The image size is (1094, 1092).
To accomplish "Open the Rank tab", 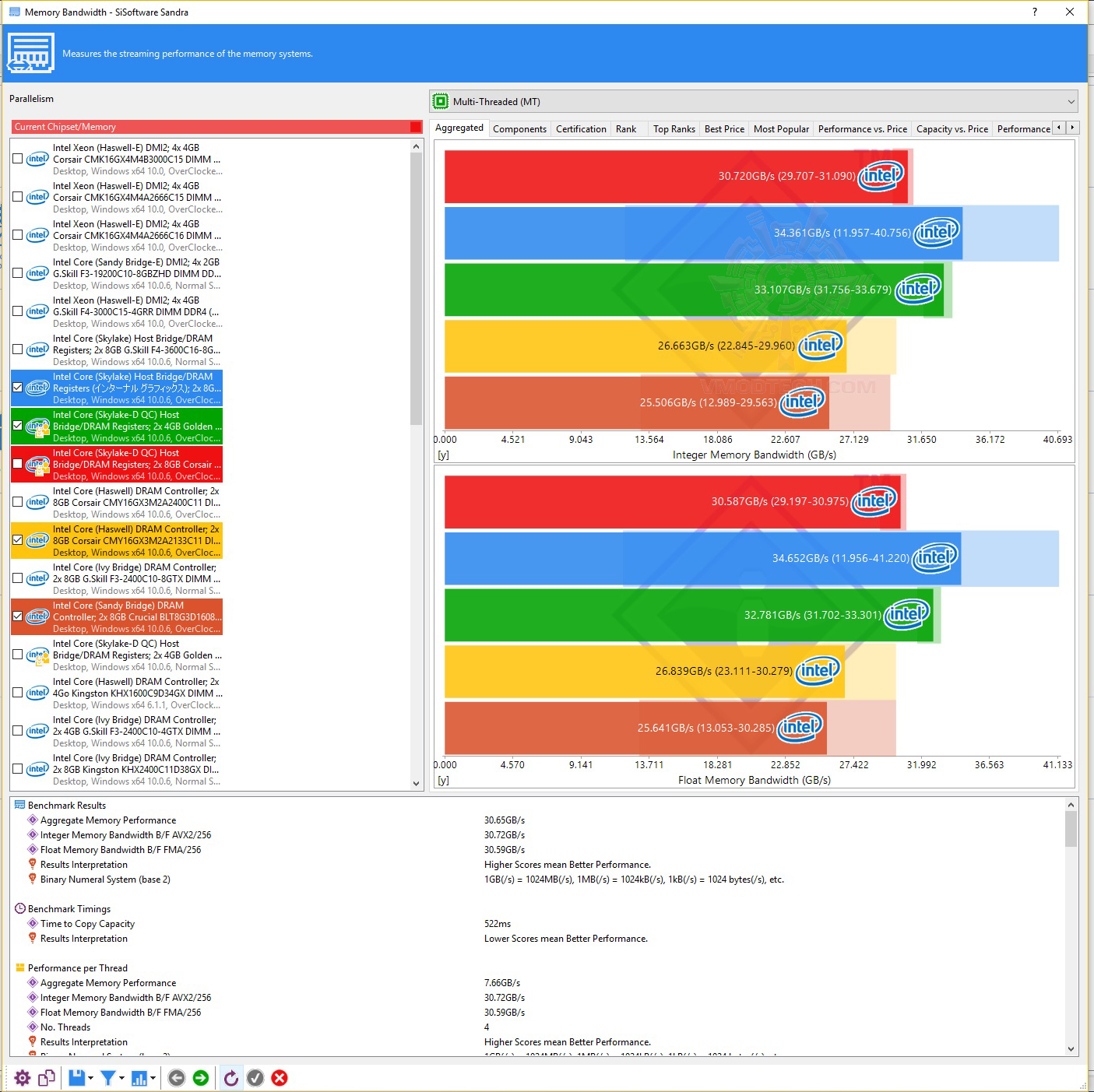I will [626, 129].
